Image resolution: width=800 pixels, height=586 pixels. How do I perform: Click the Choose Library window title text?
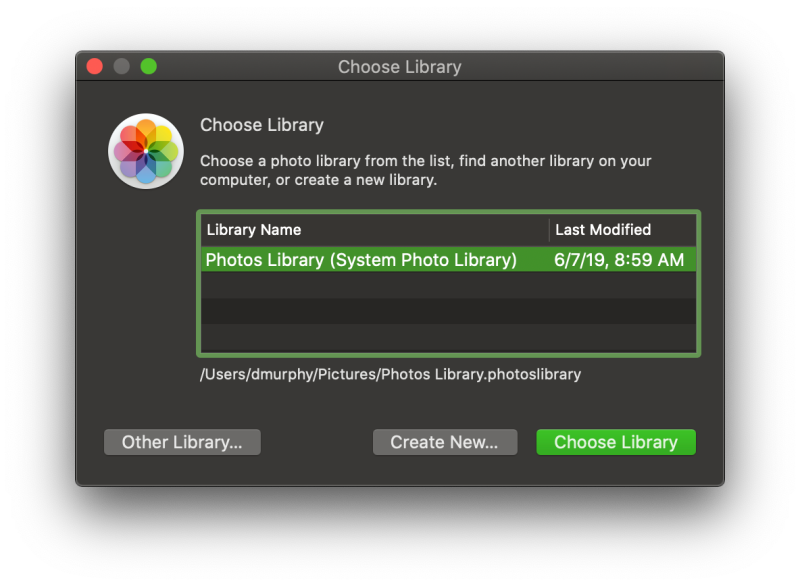(x=399, y=67)
